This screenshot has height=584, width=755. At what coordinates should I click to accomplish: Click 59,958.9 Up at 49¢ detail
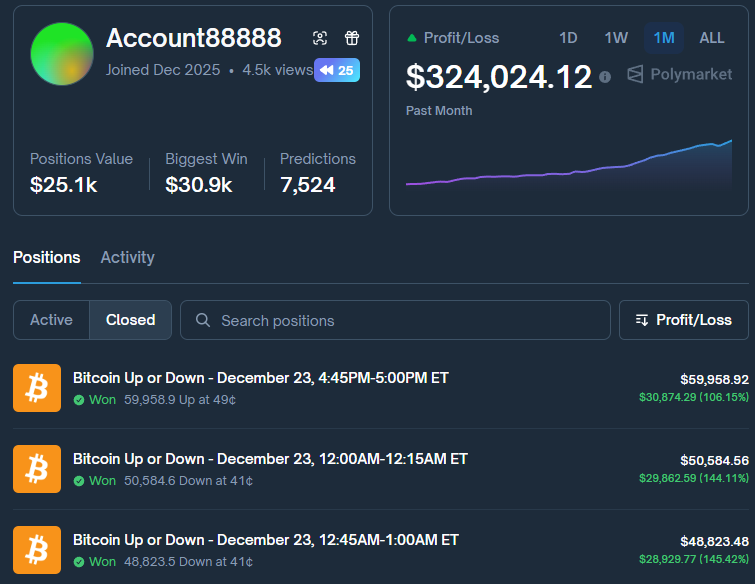pos(180,400)
